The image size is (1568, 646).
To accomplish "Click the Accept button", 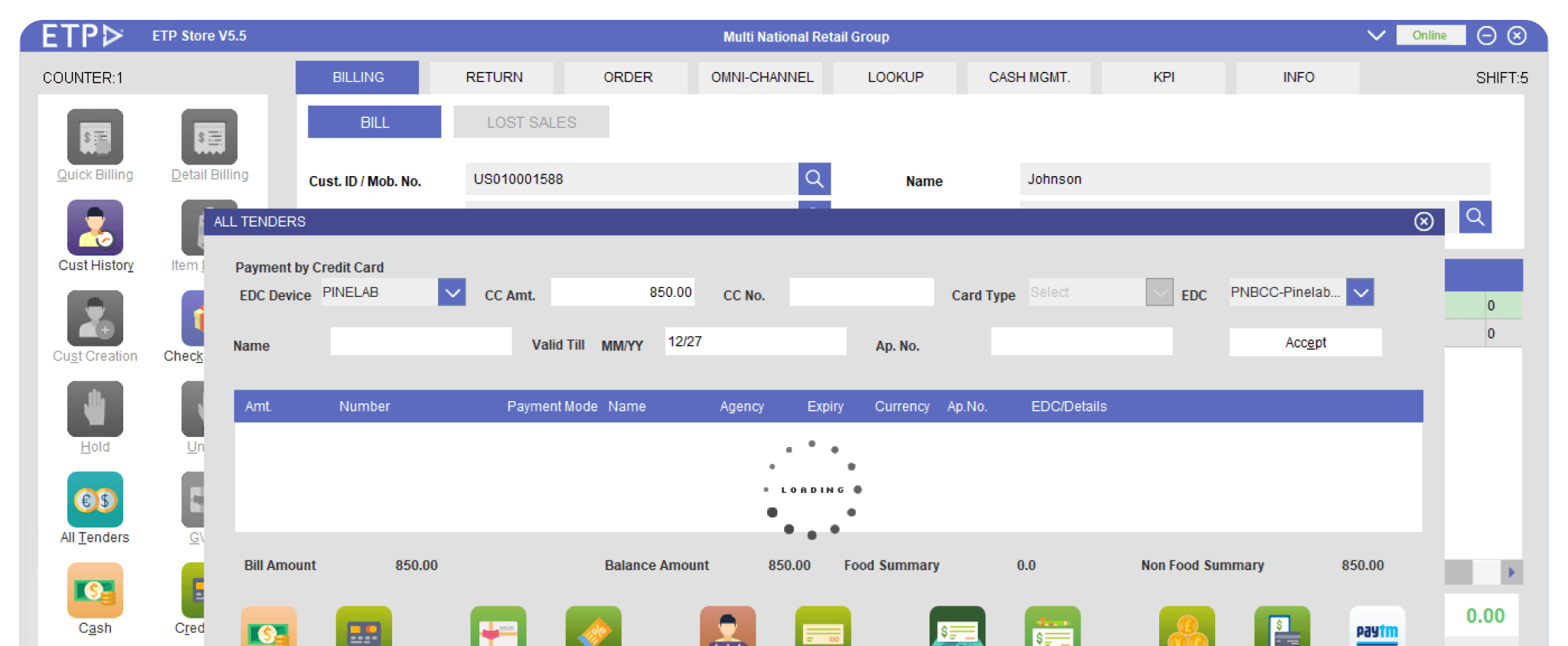I will pyautogui.click(x=1305, y=343).
